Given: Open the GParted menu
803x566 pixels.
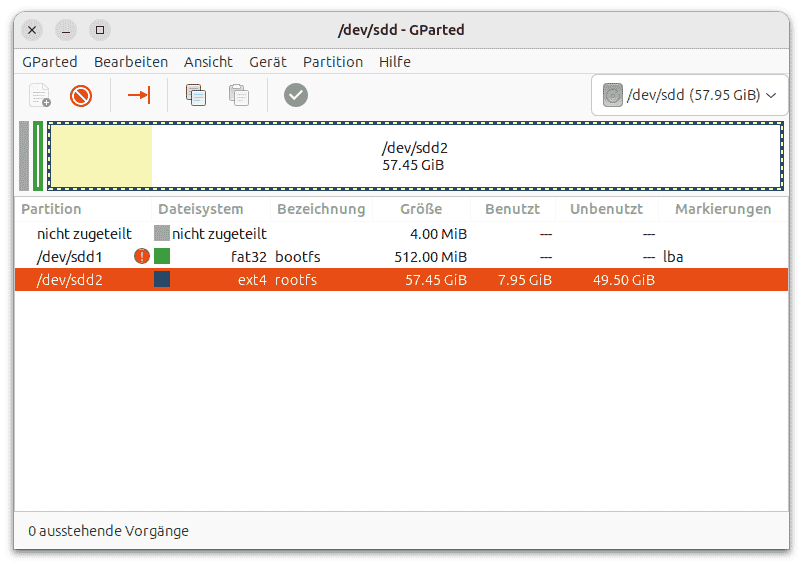Looking at the screenshot, I should pos(50,62).
